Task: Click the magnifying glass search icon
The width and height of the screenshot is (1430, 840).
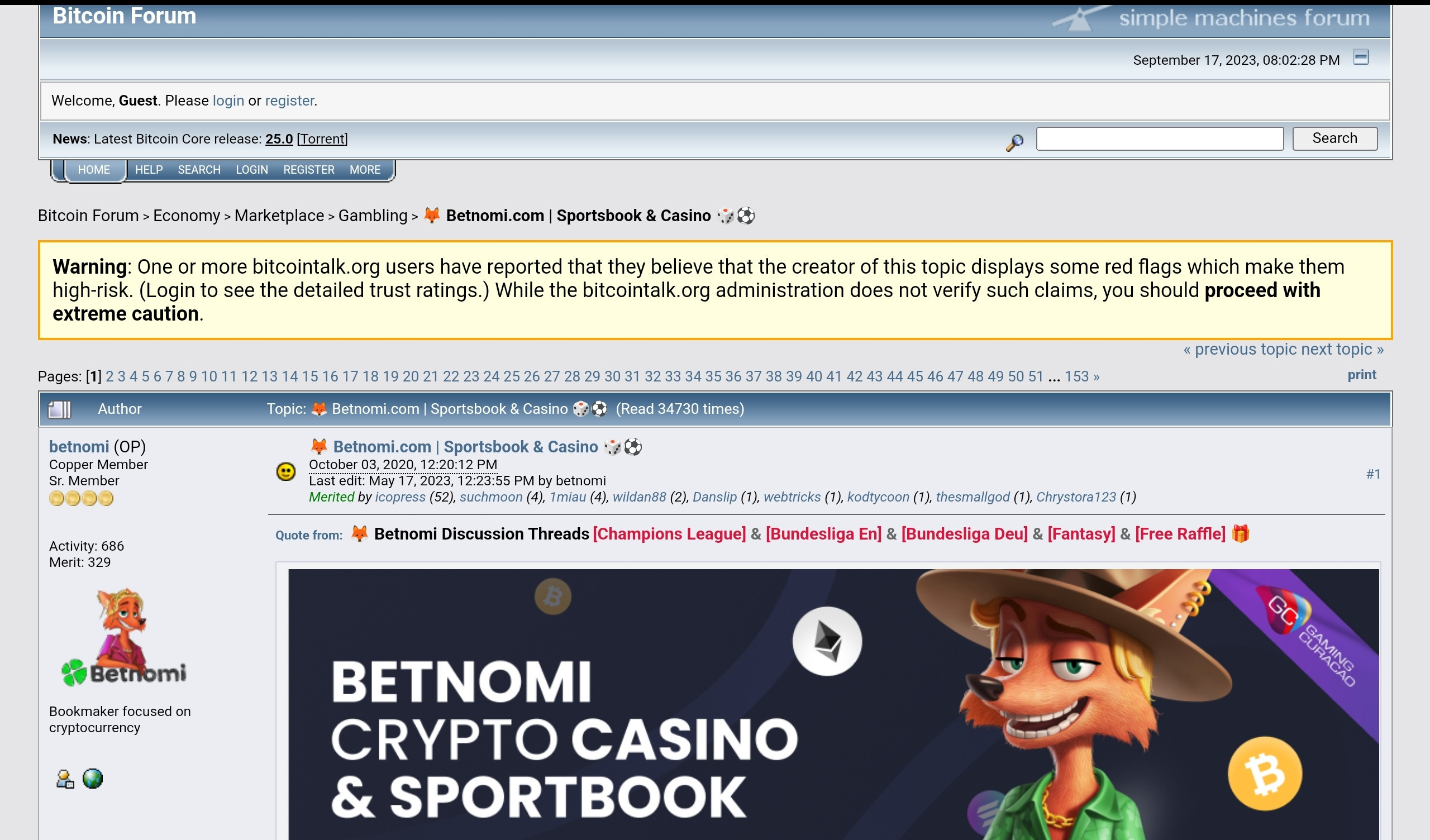Action: pos(1014,142)
